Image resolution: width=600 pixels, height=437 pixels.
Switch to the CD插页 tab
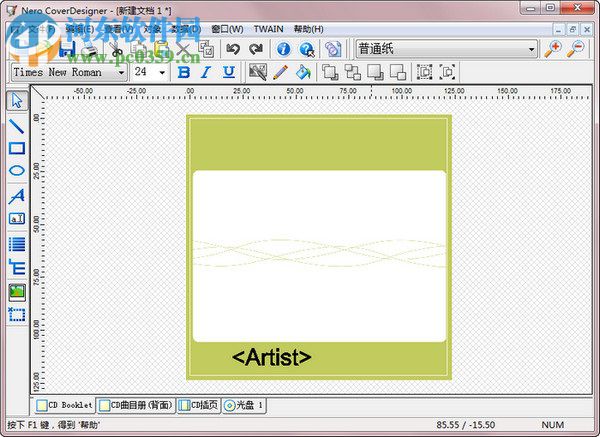(x=199, y=405)
